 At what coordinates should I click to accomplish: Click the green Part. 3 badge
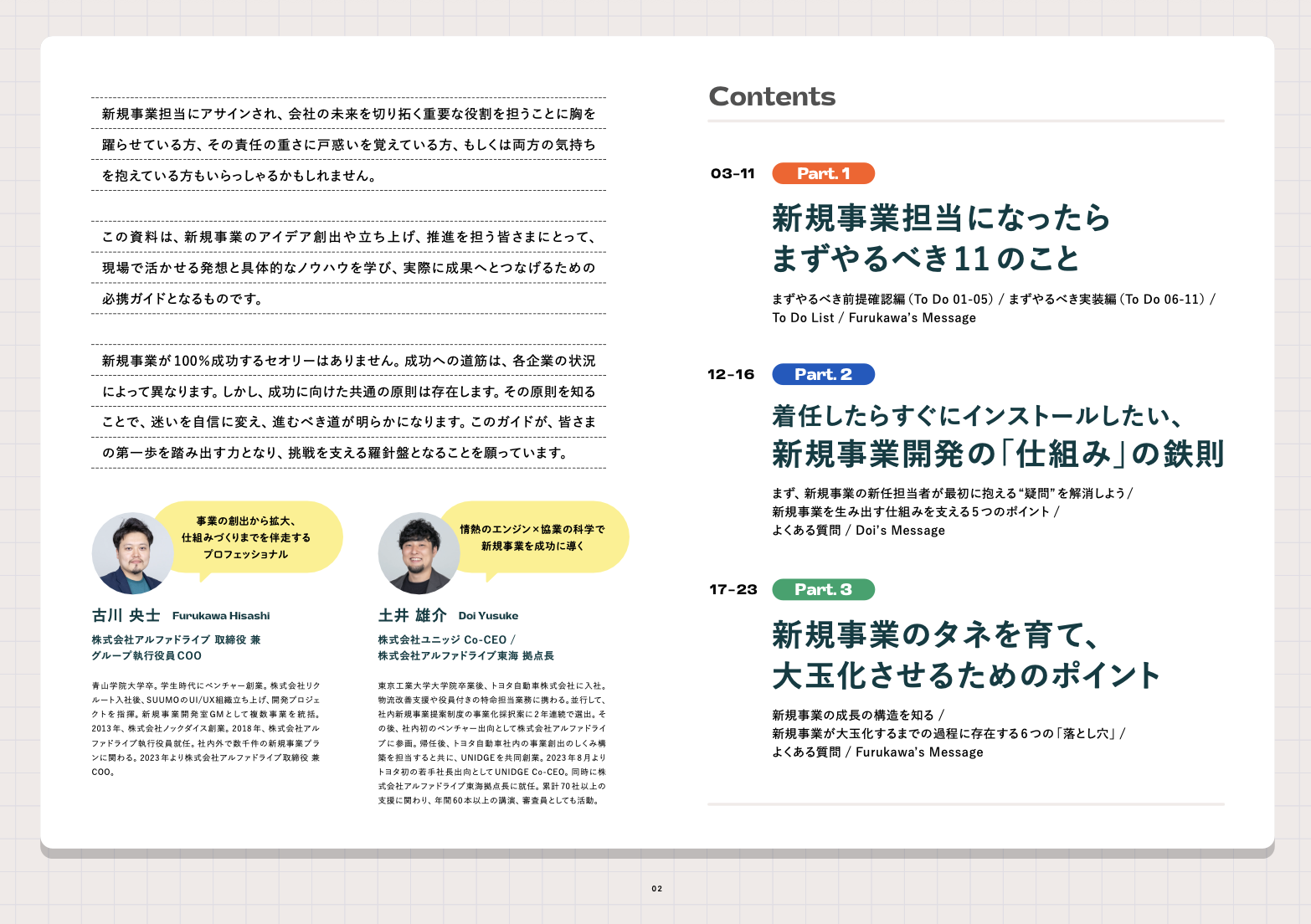click(x=823, y=589)
